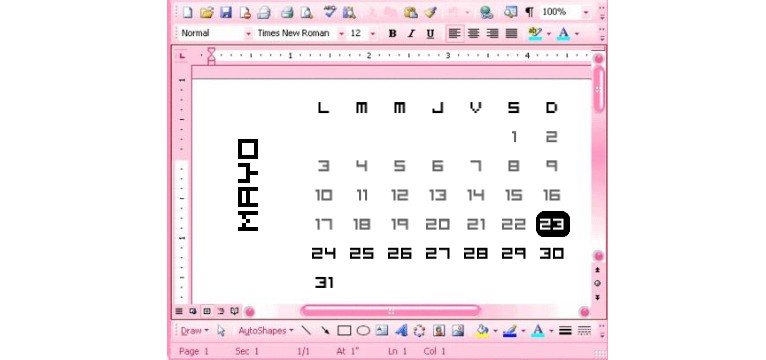Switch to Reading Layout view button
The height and width of the screenshot is (360, 766).
[234, 311]
